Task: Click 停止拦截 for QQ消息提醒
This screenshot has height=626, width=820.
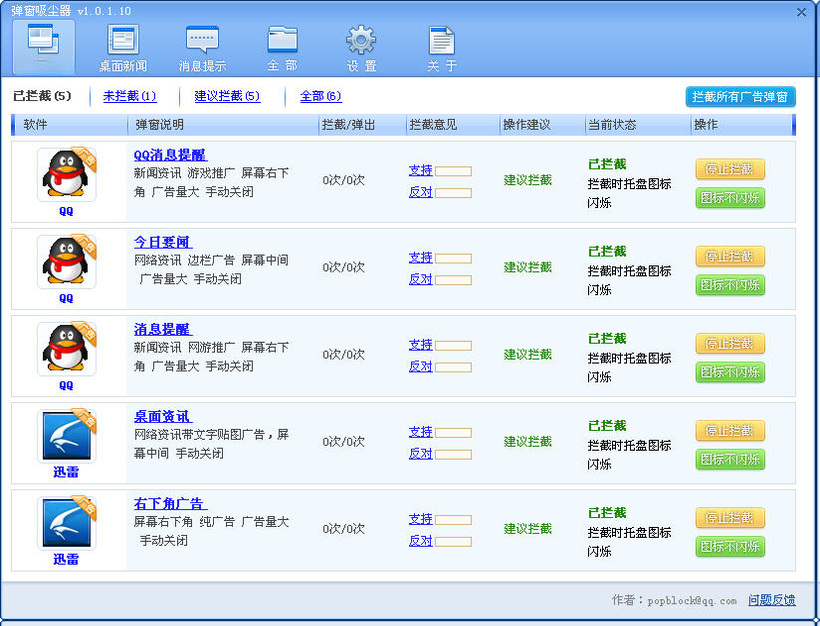Action: pyautogui.click(x=730, y=169)
